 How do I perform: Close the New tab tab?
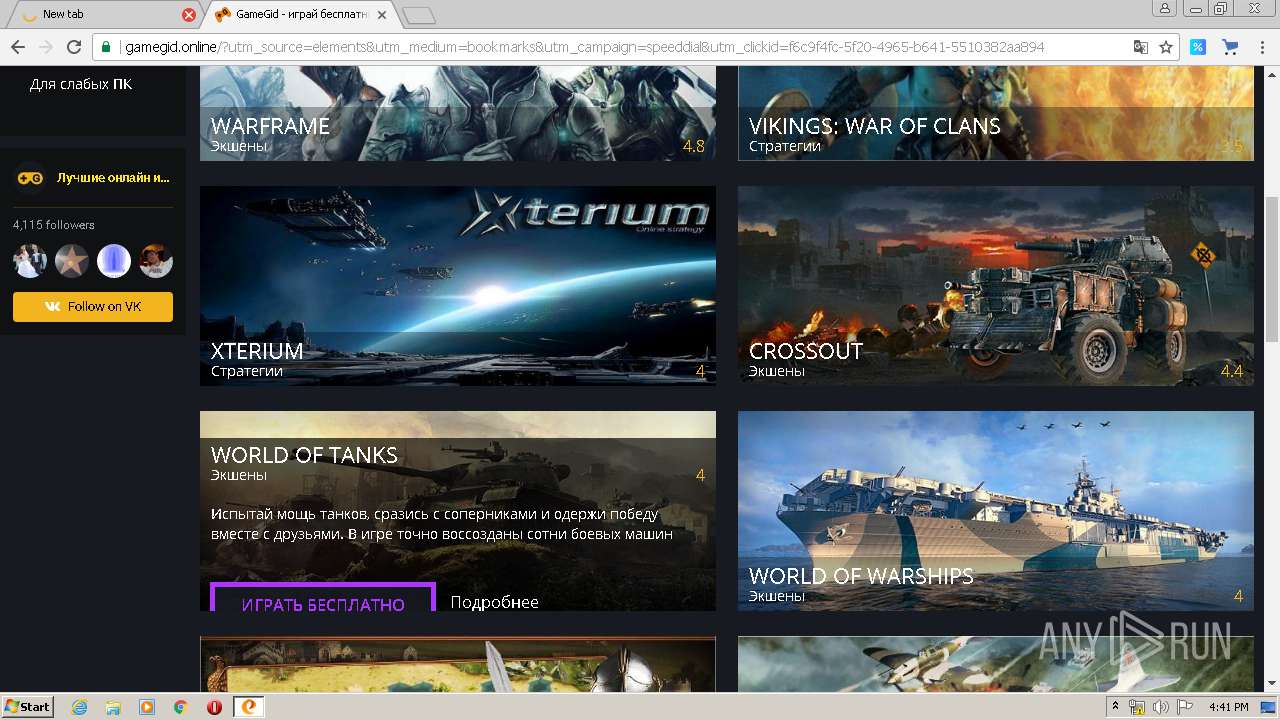[x=189, y=15]
